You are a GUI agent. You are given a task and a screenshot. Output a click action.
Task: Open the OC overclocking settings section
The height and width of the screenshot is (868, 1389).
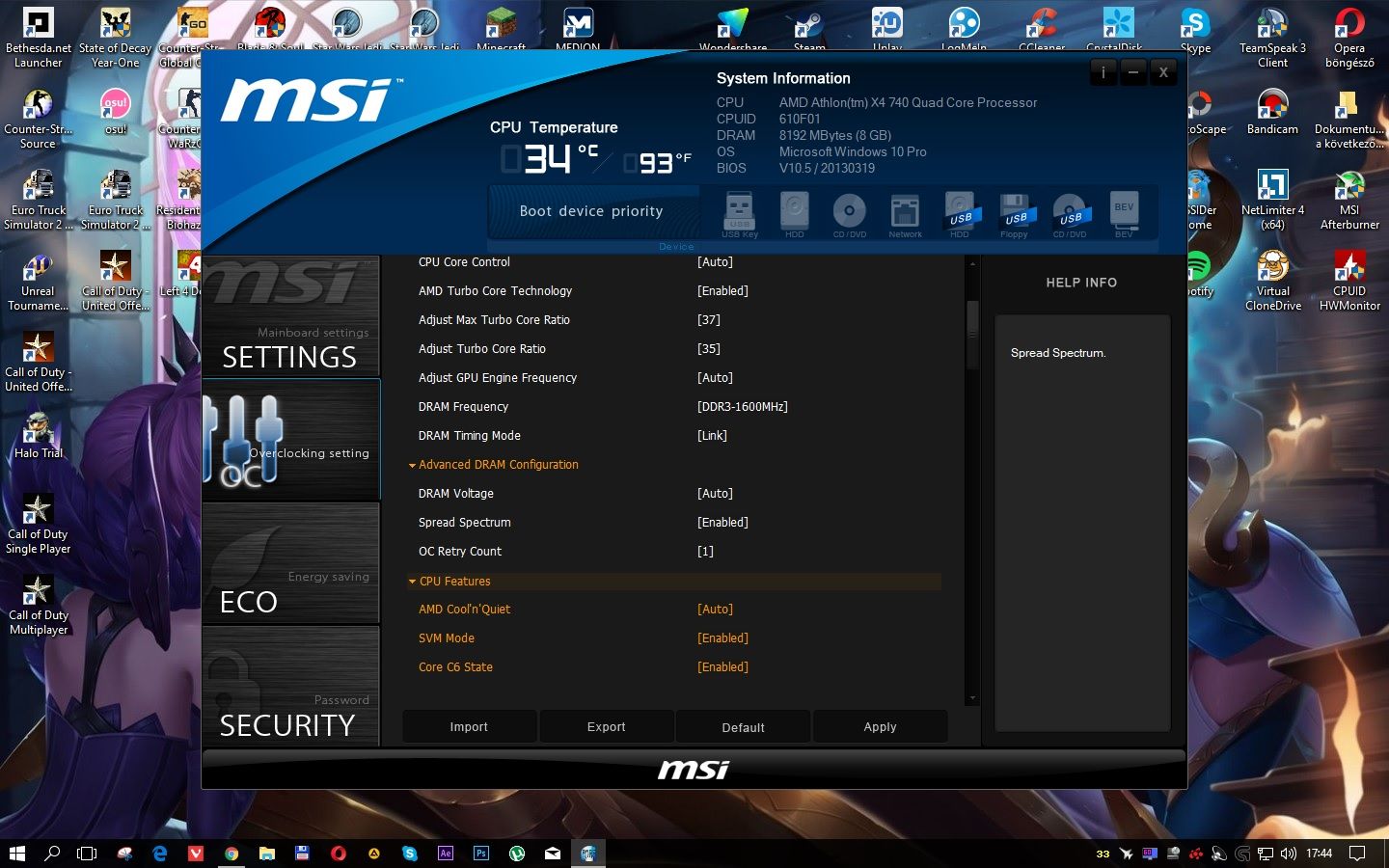click(x=291, y=440)
